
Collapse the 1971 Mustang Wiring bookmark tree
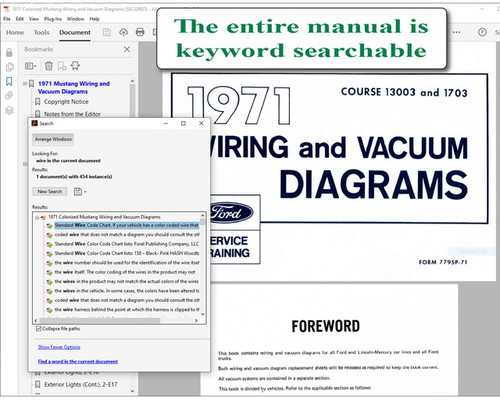click(x=25, y=84)
